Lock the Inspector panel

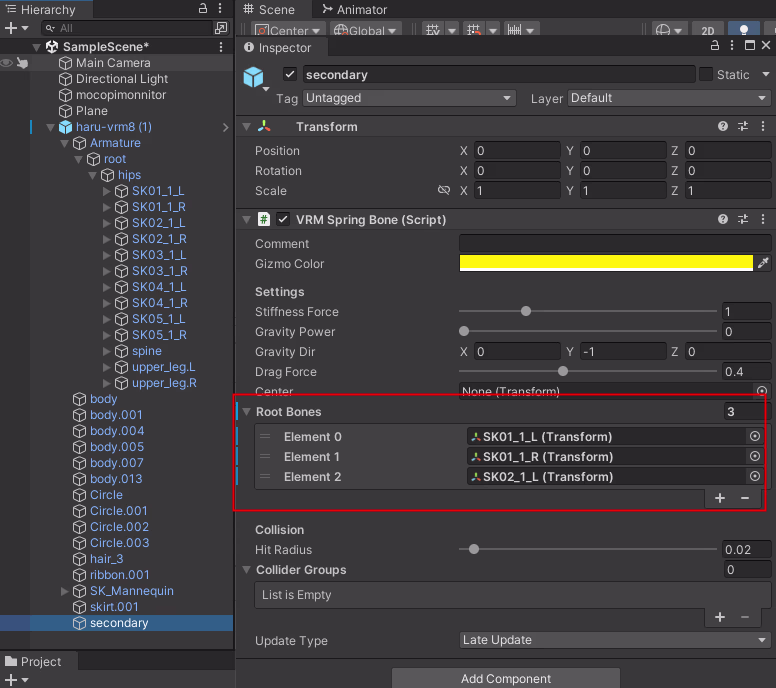715,46
